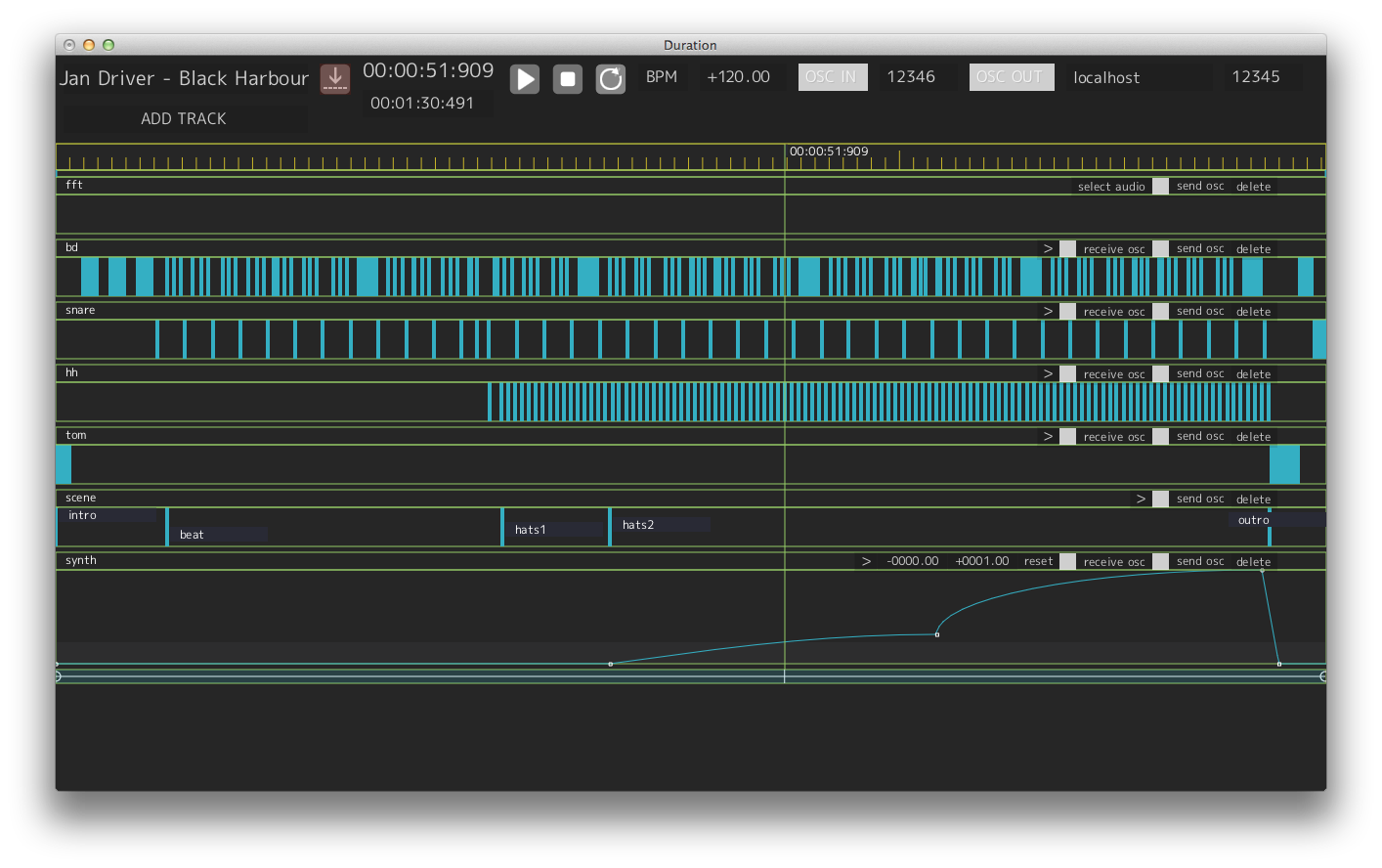Toggle send osc checkbox on bd track

pyautogui.click(x=1160, y=249)
